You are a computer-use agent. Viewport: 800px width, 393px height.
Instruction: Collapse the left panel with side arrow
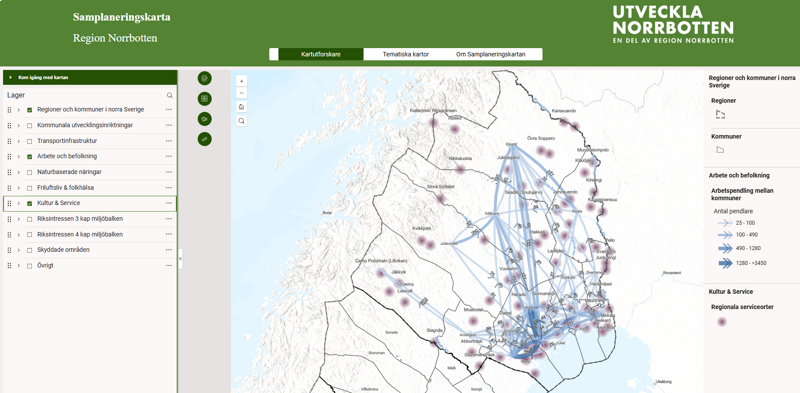tap(181, 259)
